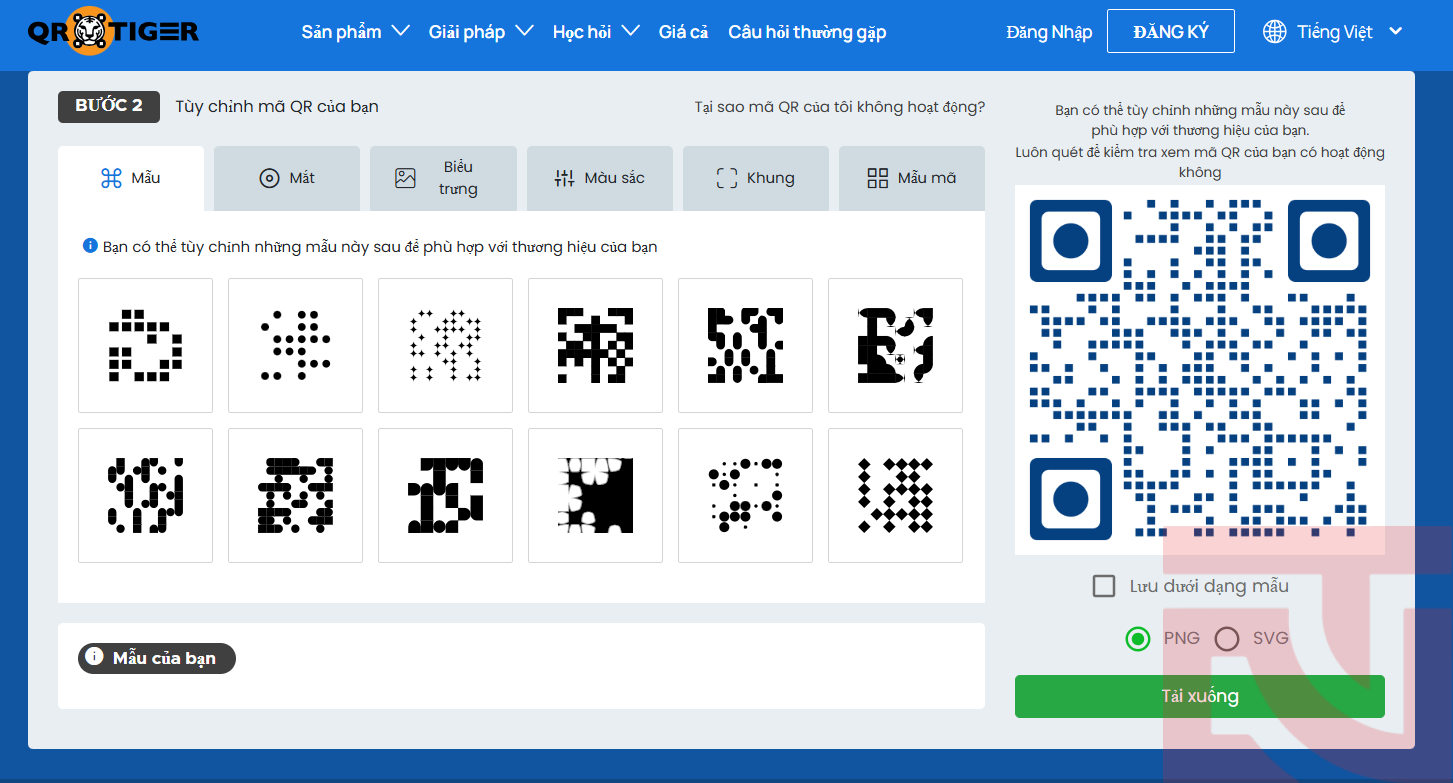The image size is (1453, 783).
Task: Click the Khung frame icon
Action: 727,178
